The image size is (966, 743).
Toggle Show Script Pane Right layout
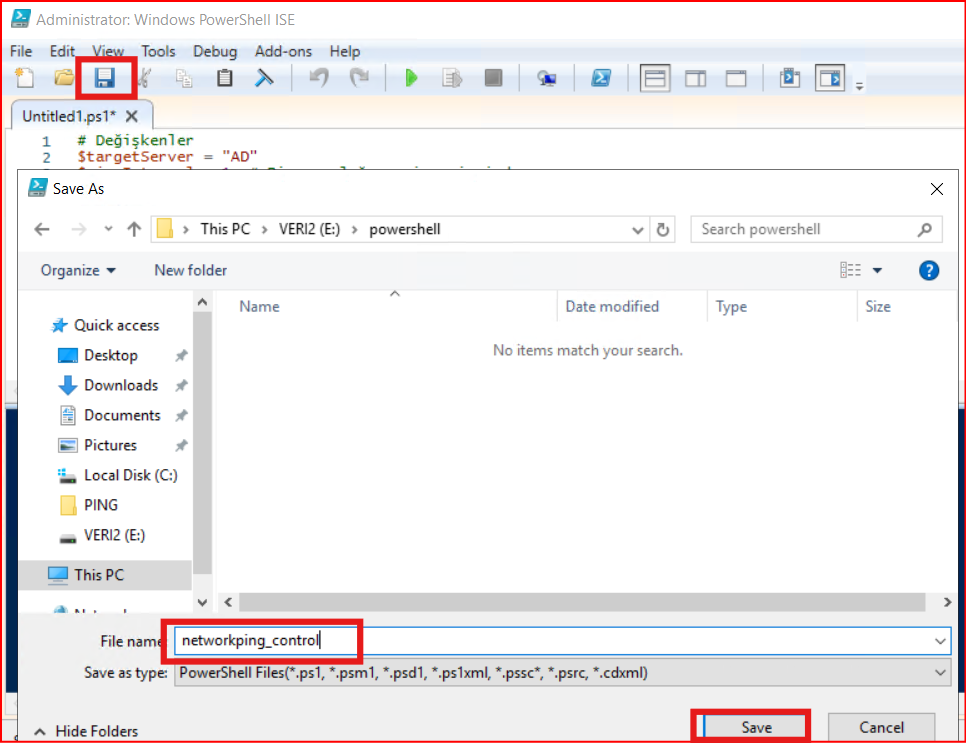click(x=695, y=78)
